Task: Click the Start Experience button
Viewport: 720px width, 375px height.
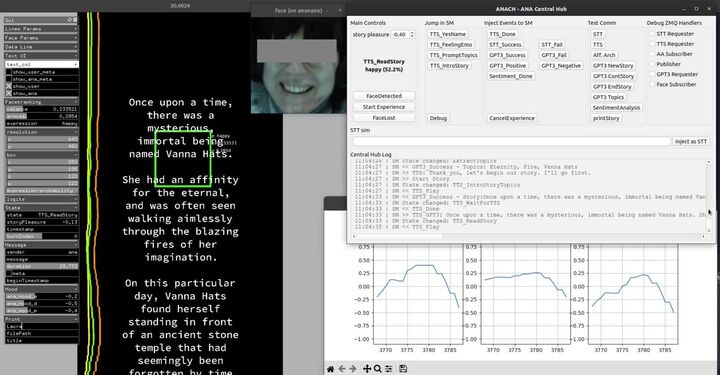Action: [x=384, y=106]
